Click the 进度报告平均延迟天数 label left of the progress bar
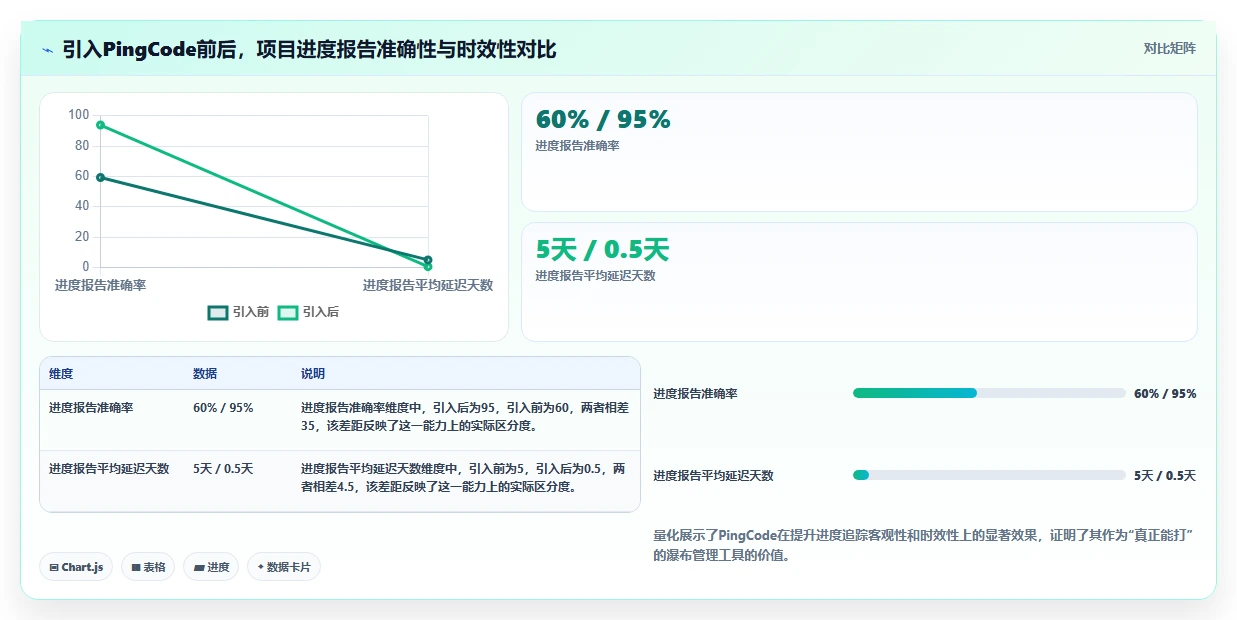The image size is (1237, 620). click(x=713, y=476)
